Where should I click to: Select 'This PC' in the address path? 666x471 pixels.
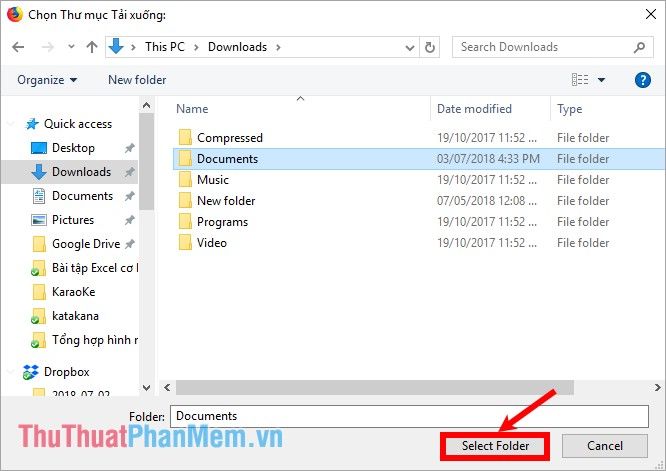click(165, 47)
